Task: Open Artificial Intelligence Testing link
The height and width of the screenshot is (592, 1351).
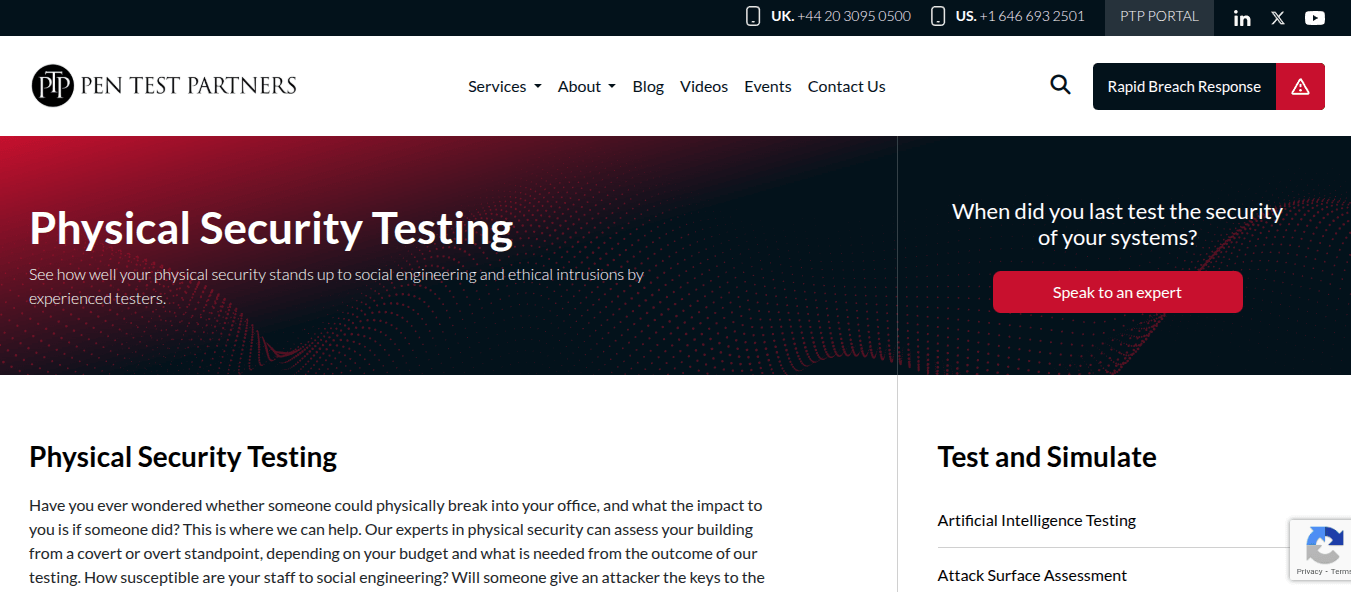Action: pos(1037,520)
